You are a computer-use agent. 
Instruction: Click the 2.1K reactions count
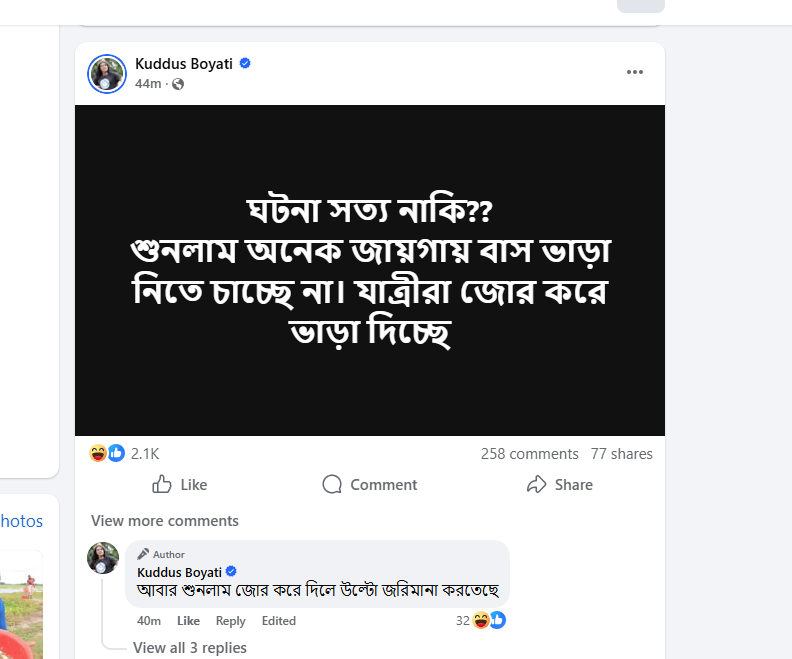(145, 454)
